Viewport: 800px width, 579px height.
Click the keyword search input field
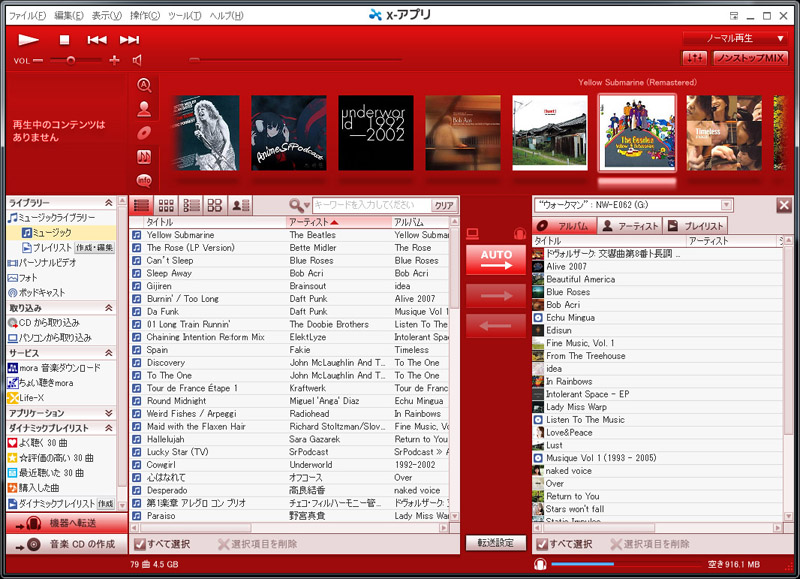click(x=371, y=205)
